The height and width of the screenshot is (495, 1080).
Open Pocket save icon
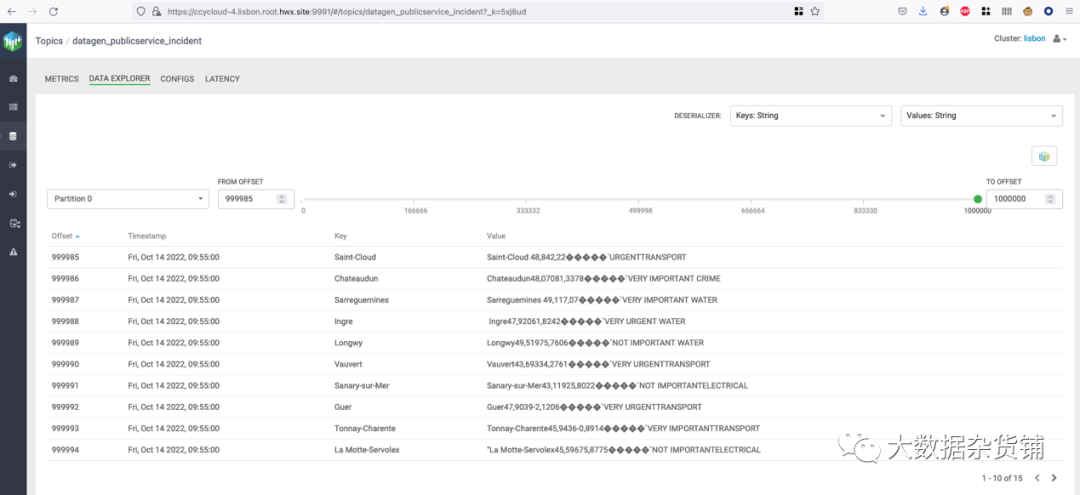coord(902,11)
